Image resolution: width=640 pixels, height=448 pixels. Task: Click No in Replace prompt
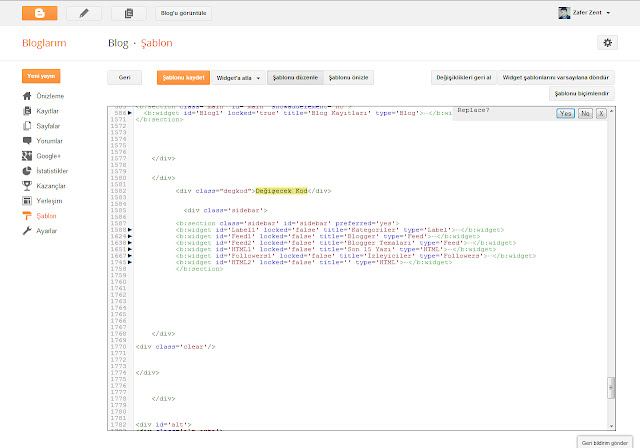pos(585,113)
